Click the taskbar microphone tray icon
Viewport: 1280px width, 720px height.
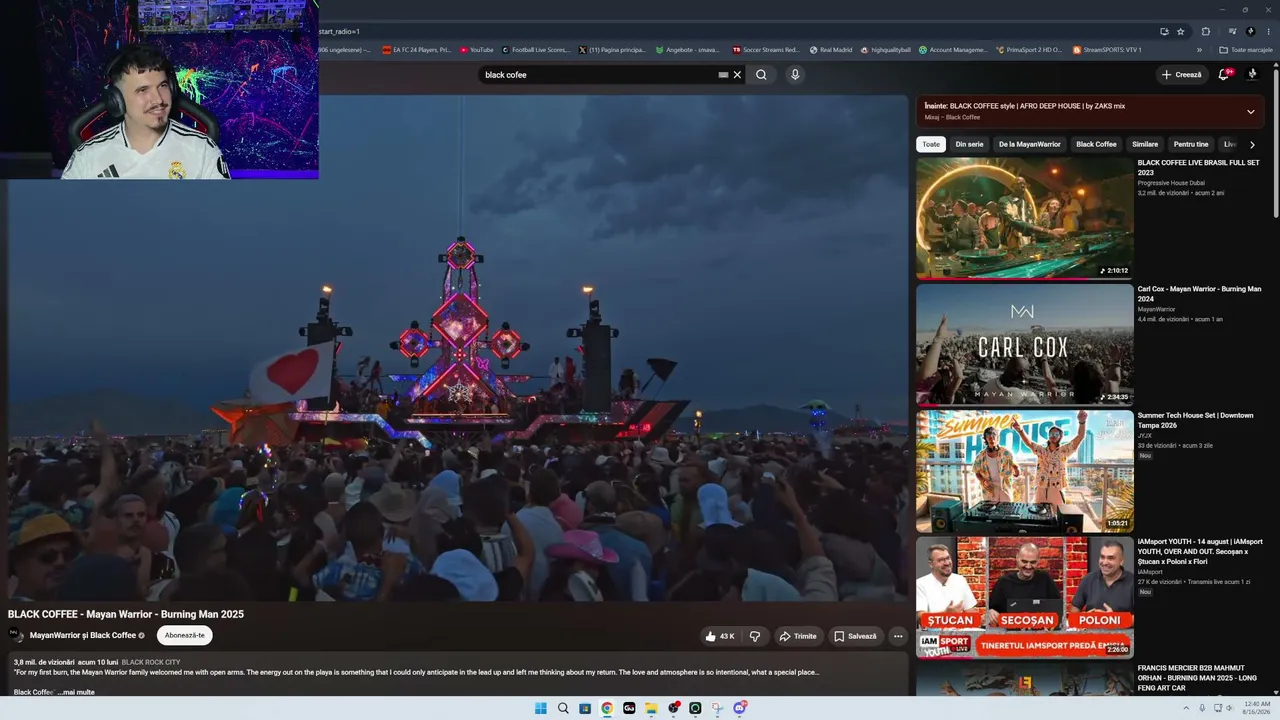1202,708
